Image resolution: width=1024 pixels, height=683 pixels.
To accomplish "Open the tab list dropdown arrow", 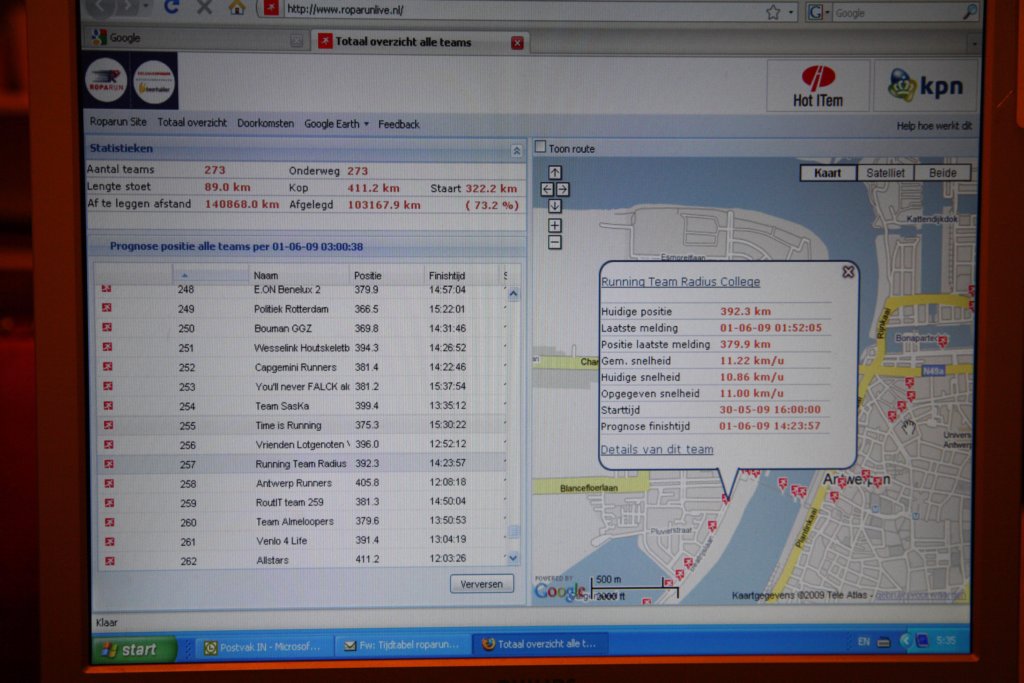I will coord(974,44).
